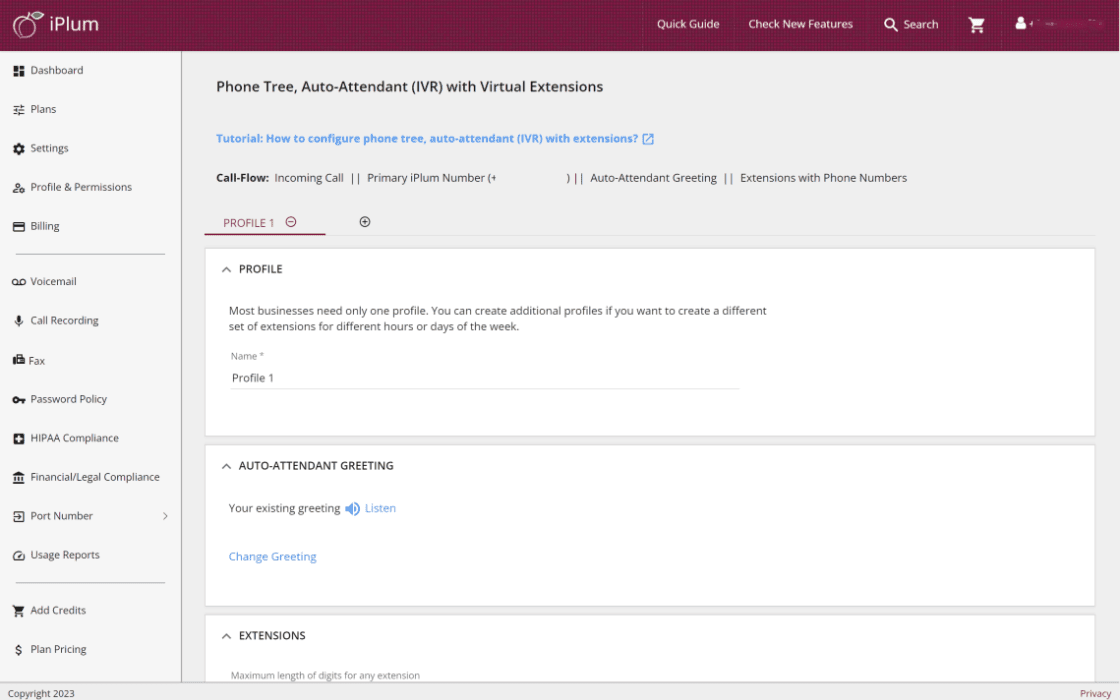Click Check New Features in header
The image size is (1120, 700).
pyautogui.click(x=800, y=25)
